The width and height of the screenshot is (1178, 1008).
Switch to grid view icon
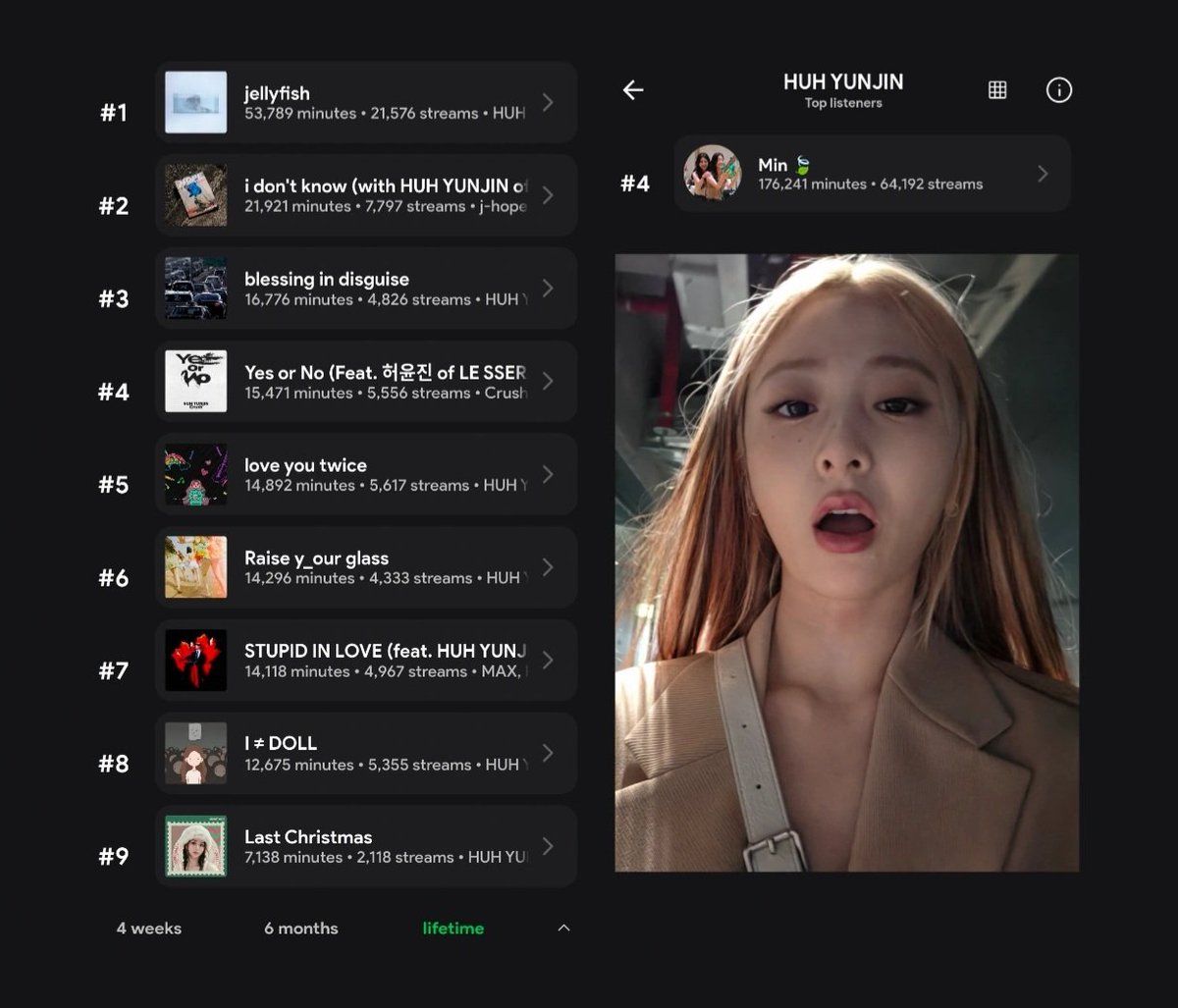(997, 90)
